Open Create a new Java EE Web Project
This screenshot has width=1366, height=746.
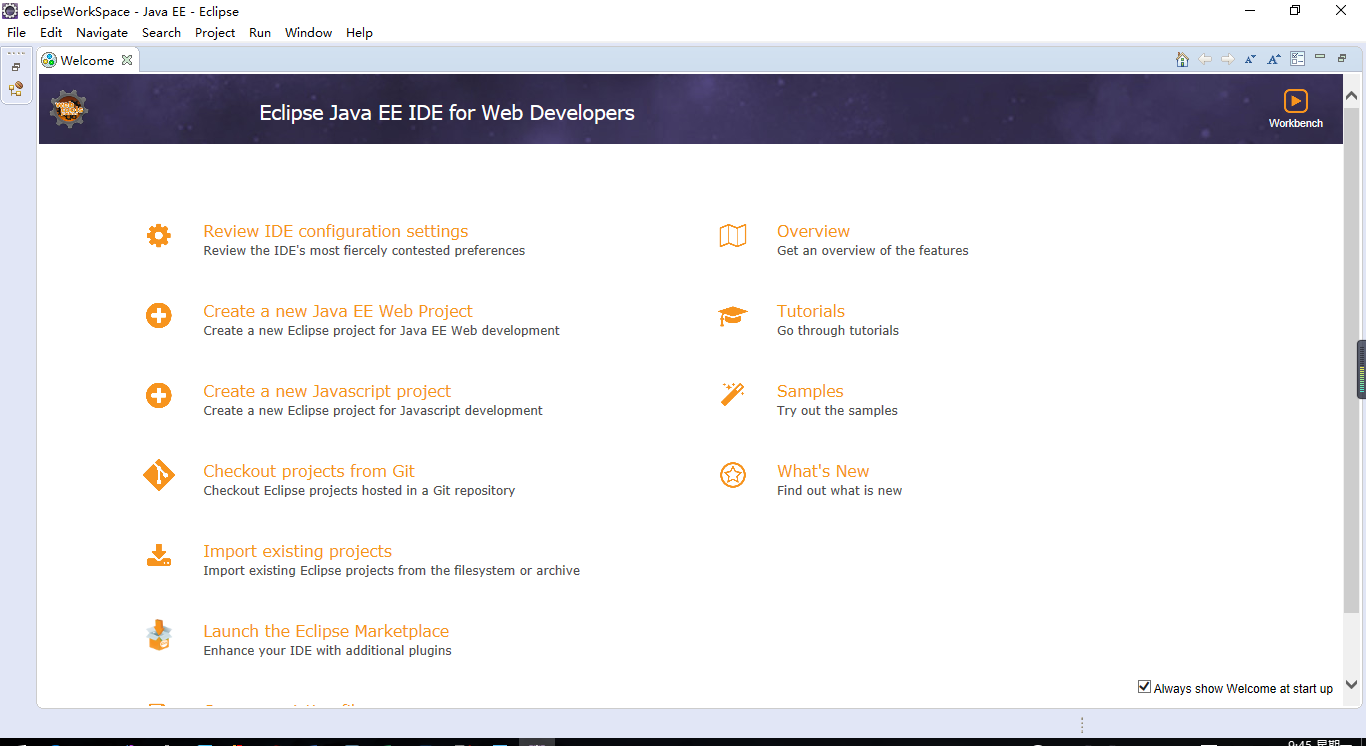[x=338, y=311]
